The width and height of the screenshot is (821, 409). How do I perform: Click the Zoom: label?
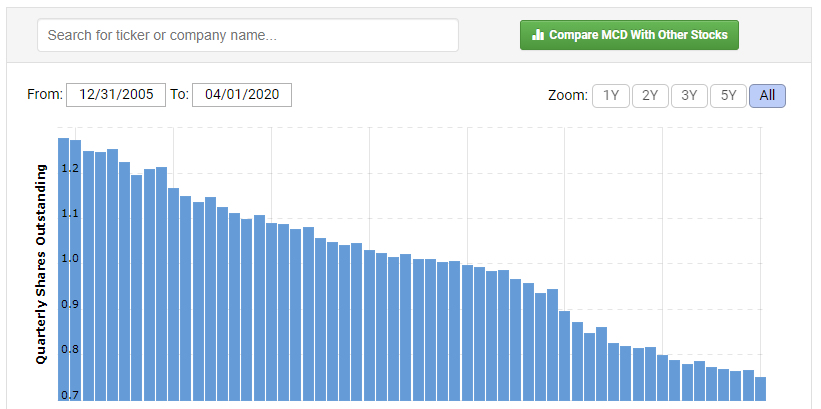coord(568,96)
